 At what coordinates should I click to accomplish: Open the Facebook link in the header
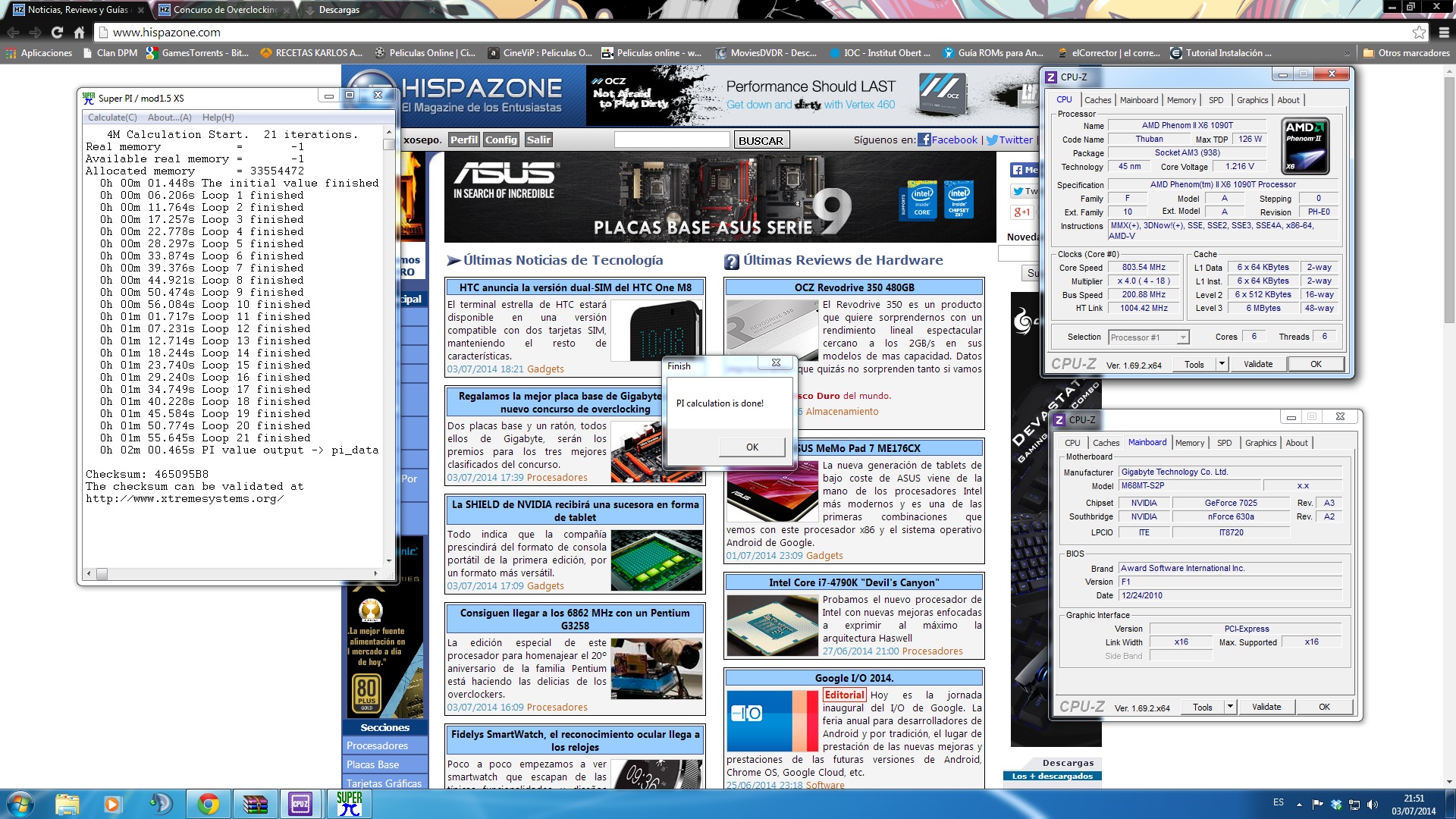coord(948,140)
